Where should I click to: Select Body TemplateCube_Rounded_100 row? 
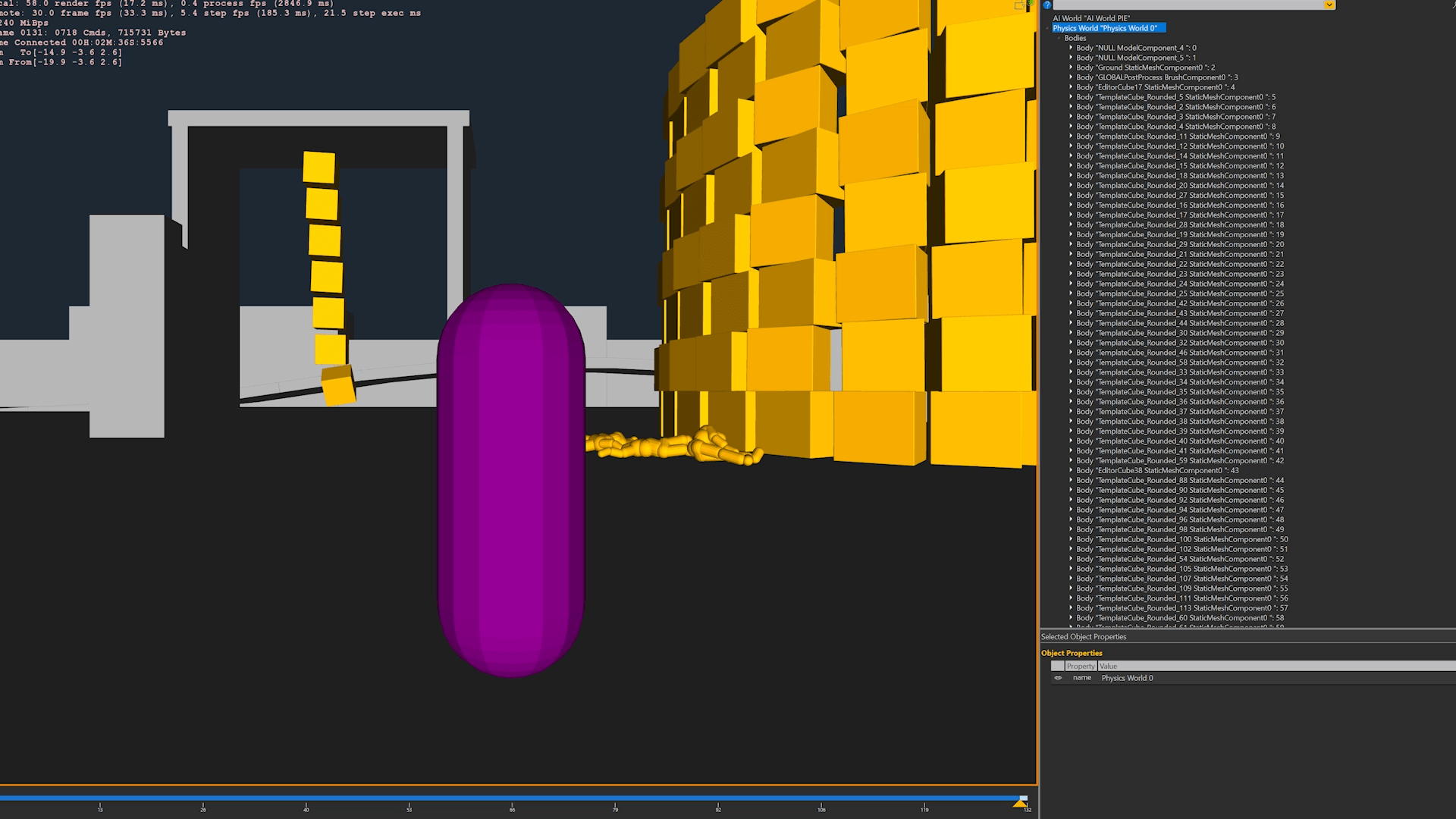click(1182, 539)
